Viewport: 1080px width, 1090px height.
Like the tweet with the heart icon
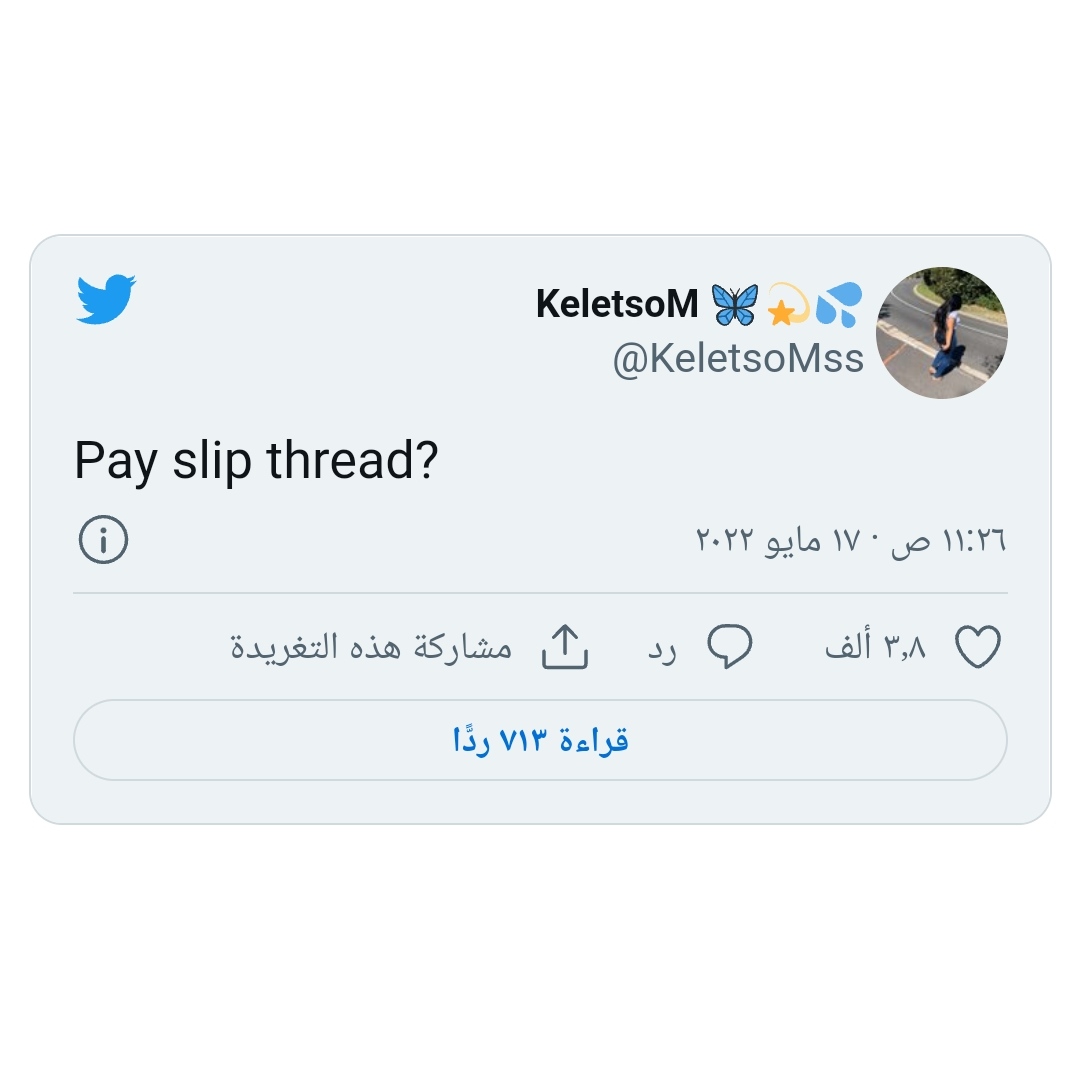[978, 646]
